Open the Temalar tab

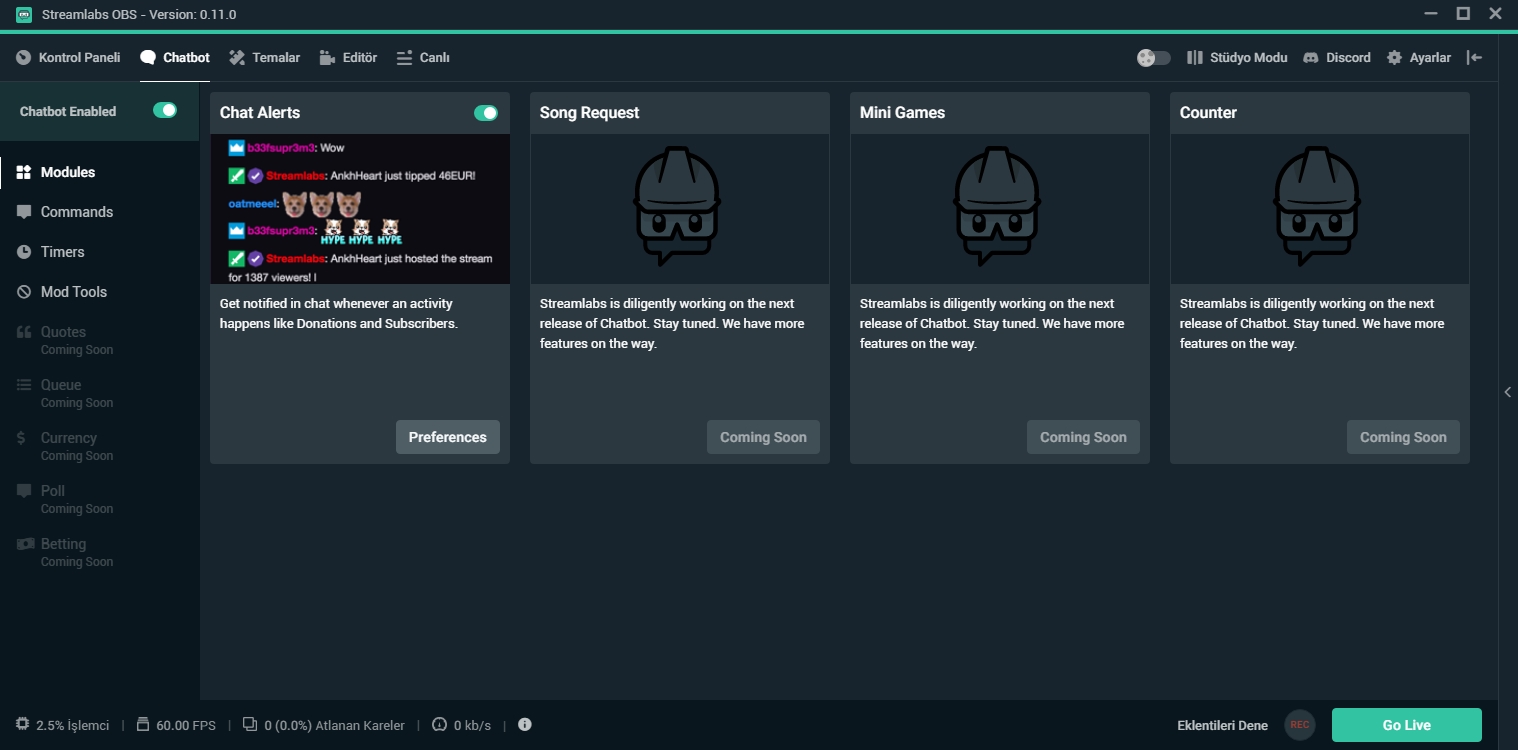click(x=264, y=58)
